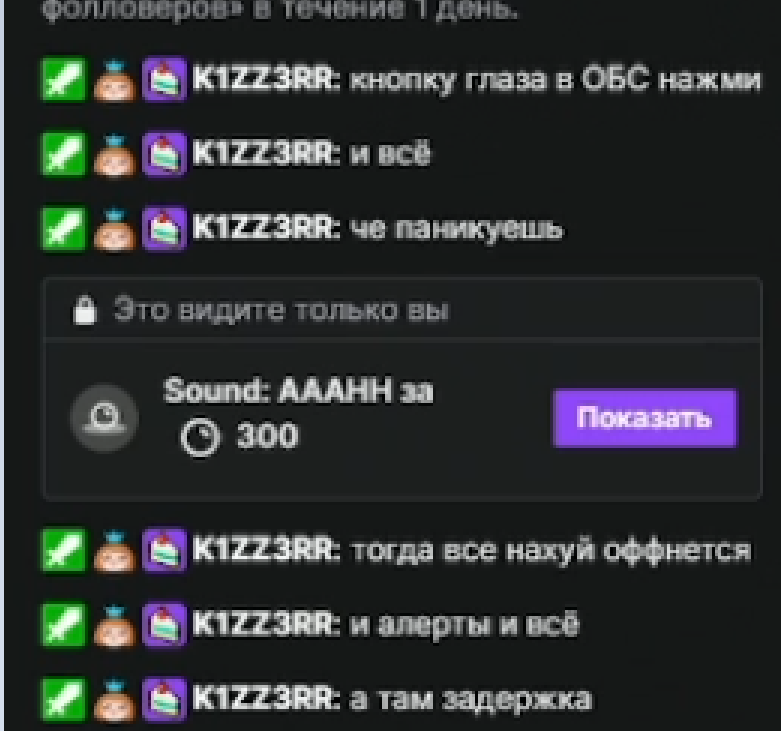781x731 pixels.
Task: Click the кнопку глаза в ОБС нажми message
Action: point(555,80)
